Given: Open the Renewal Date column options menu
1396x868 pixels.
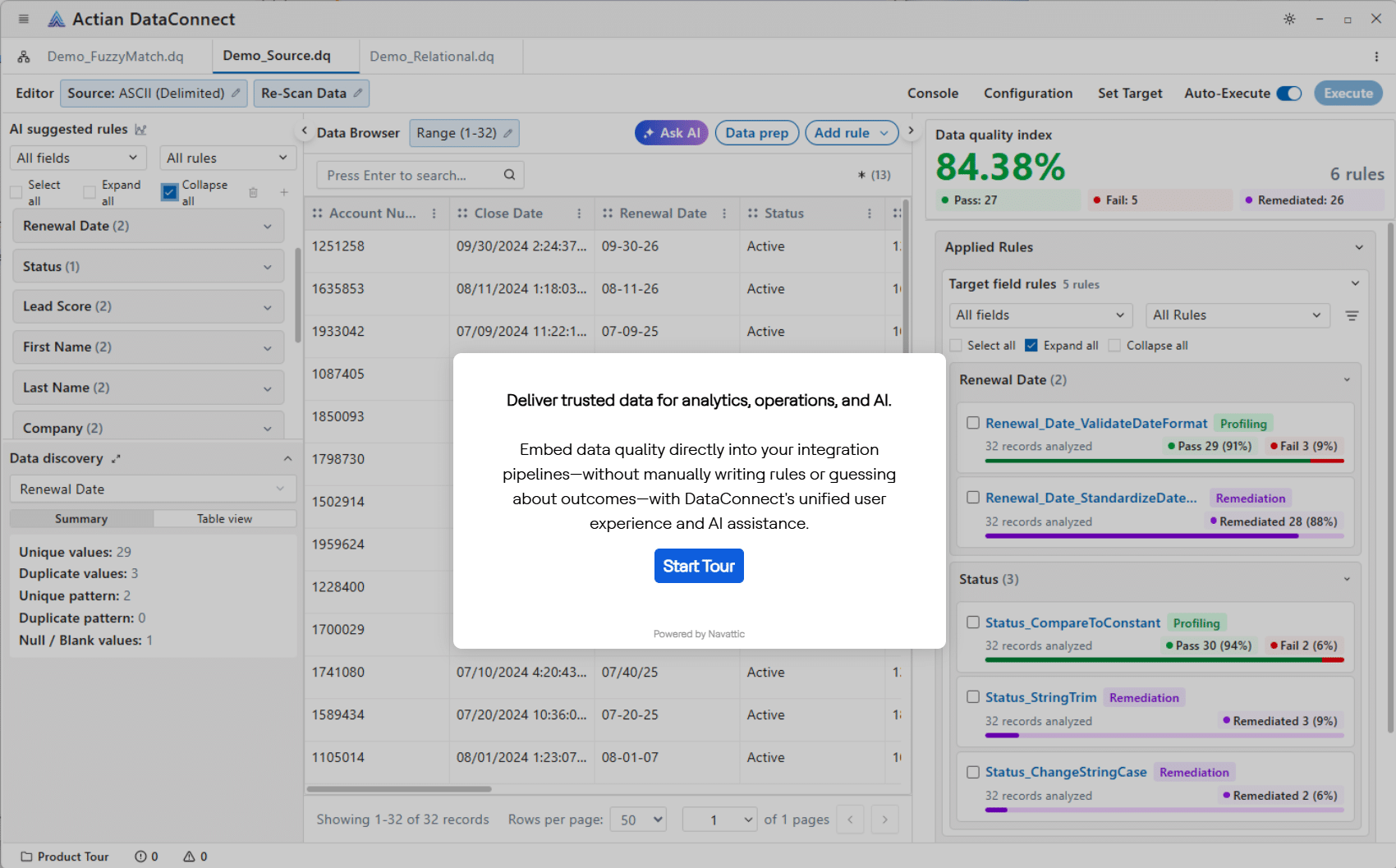Looking at the screenshot, I should [724, 214].
